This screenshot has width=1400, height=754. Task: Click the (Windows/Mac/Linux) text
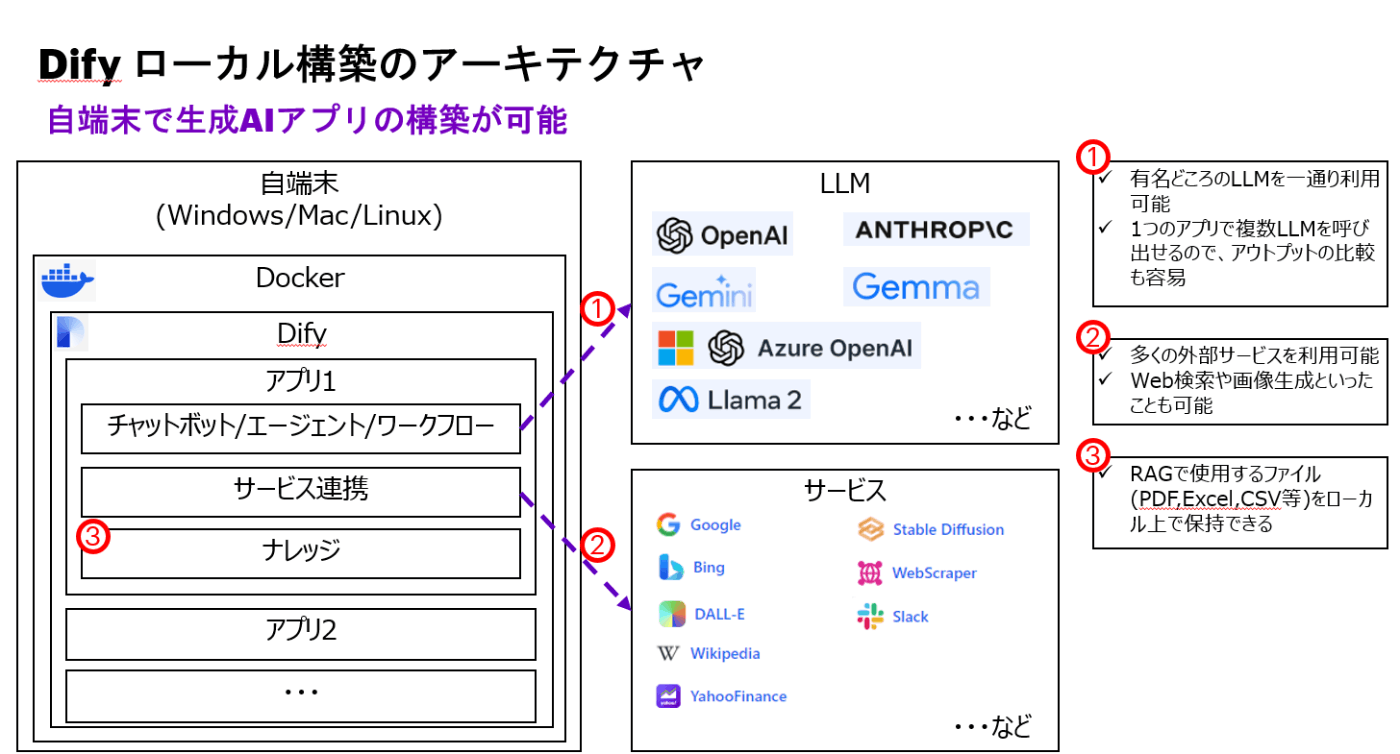300,215
